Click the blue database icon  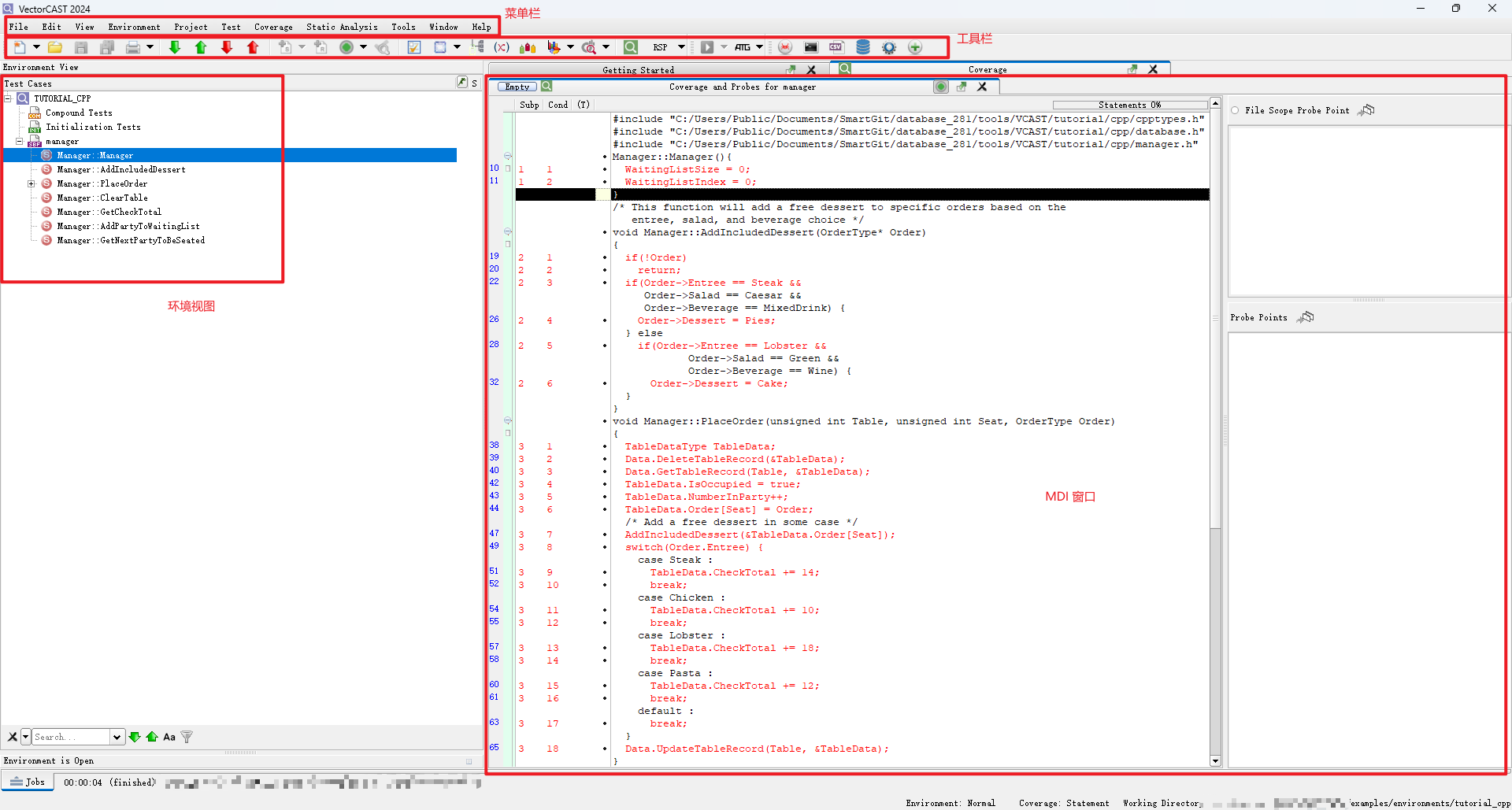(x=863, y=47)
